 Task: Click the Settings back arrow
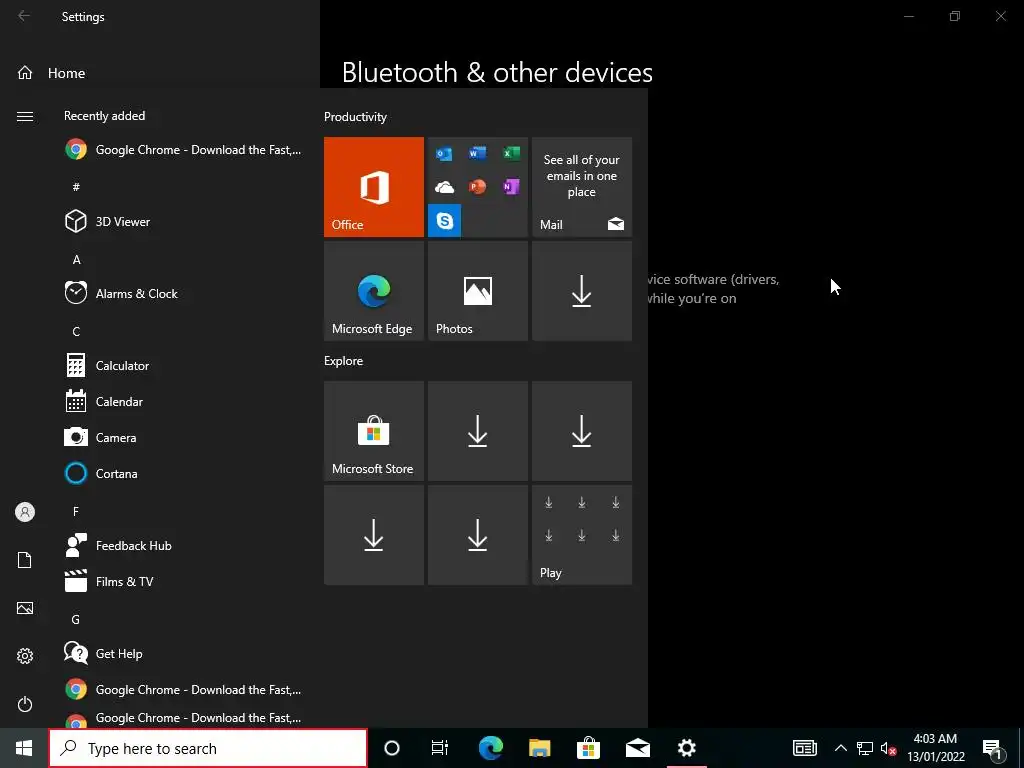coord(24,16)
